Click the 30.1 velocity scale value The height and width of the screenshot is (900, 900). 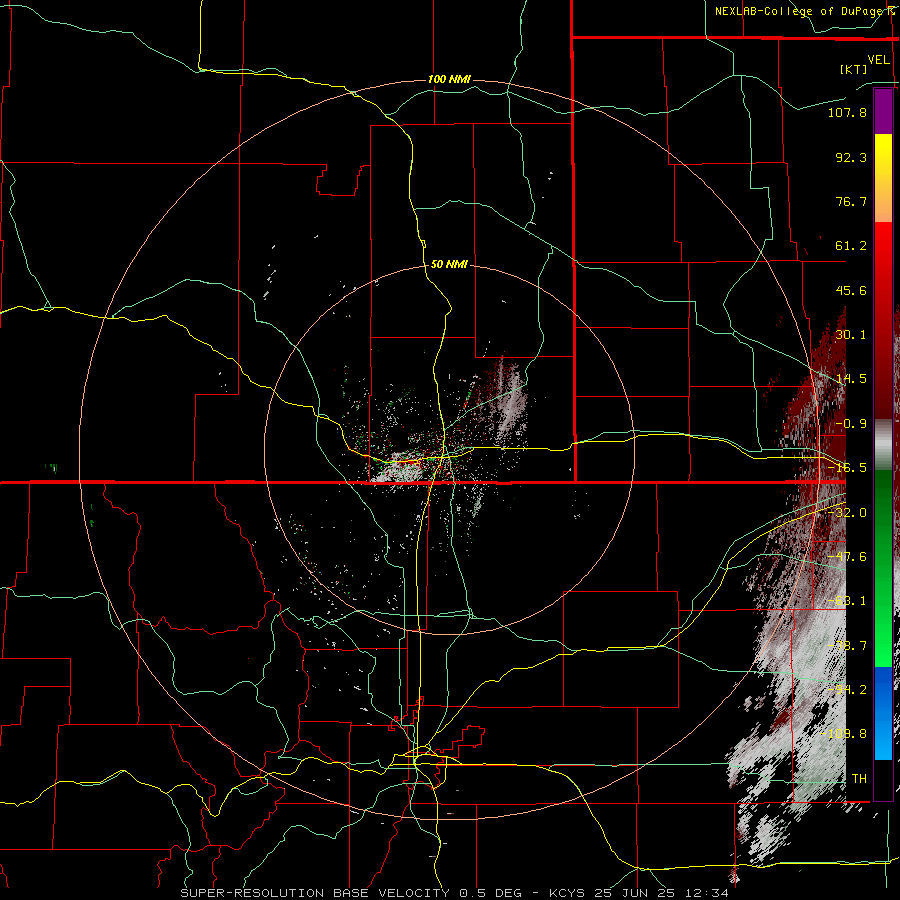tap(851, 335)
